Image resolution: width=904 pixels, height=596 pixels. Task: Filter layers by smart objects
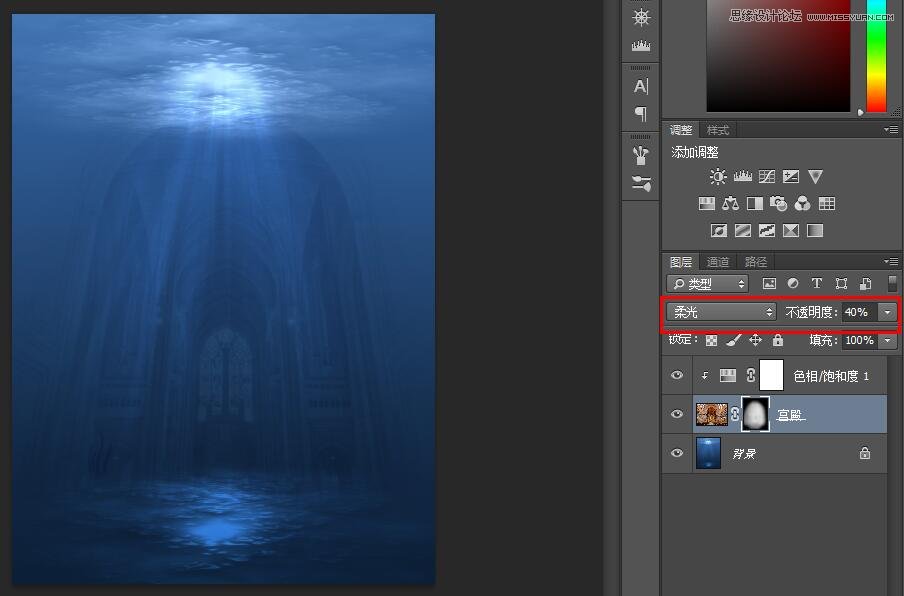(x=865, y=284)
